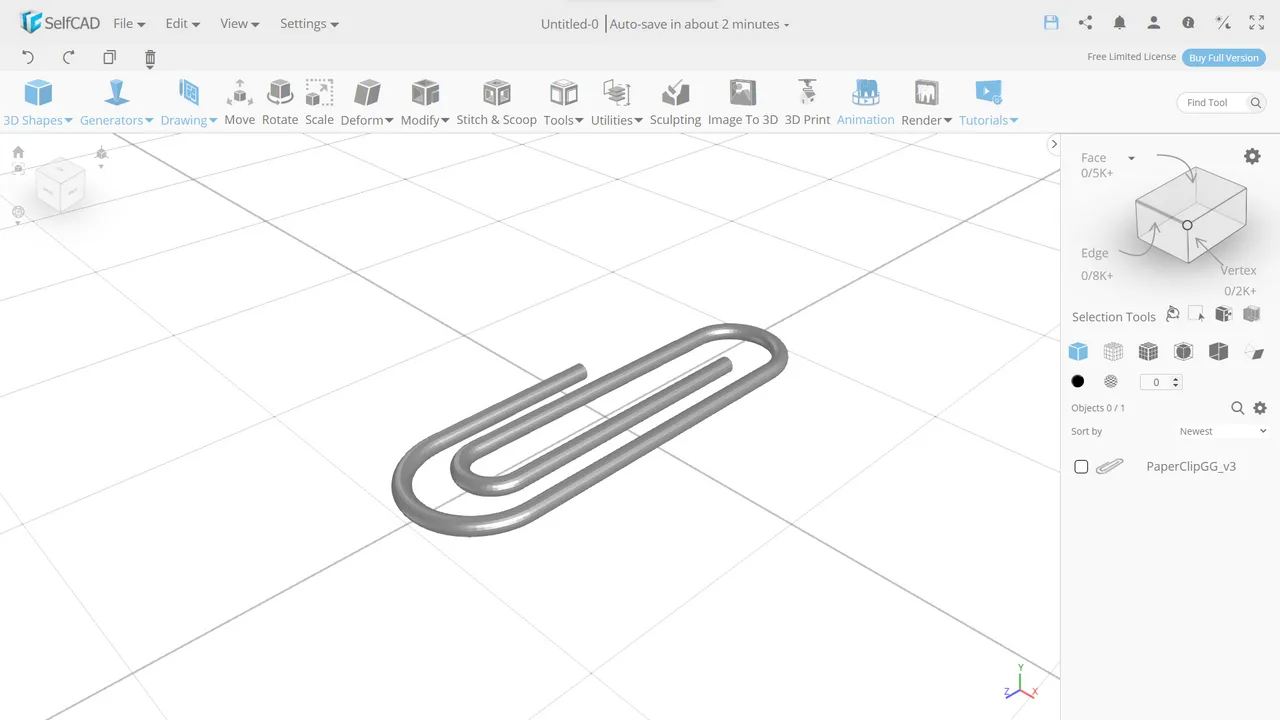This screenshot has height=720, width=1280.
Task: Toggle the cursor box selection tool
Action: coord(1197,315)
